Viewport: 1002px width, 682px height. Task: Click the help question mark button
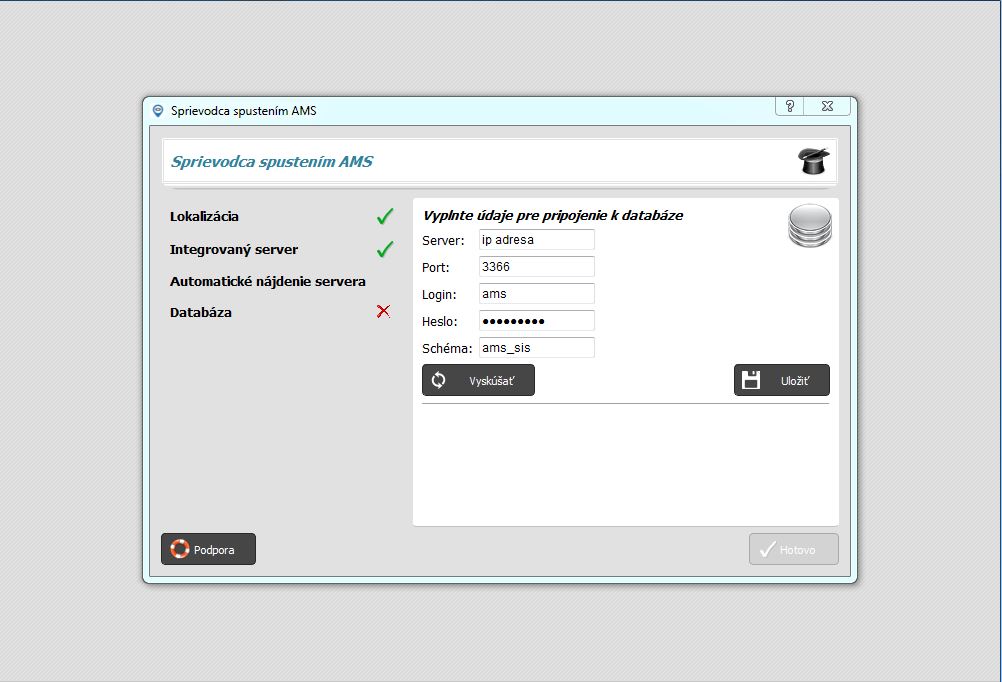[790, 106]
